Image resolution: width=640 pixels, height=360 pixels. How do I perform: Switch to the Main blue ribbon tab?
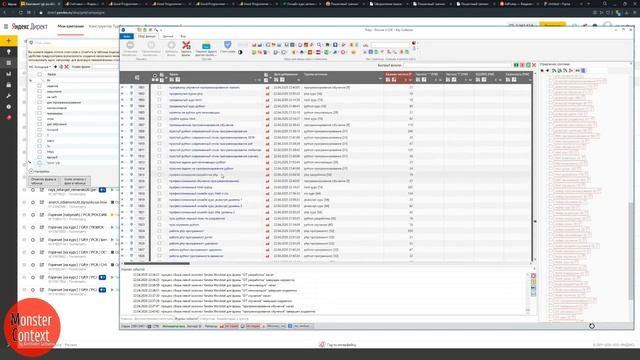[x=127, y=36]
